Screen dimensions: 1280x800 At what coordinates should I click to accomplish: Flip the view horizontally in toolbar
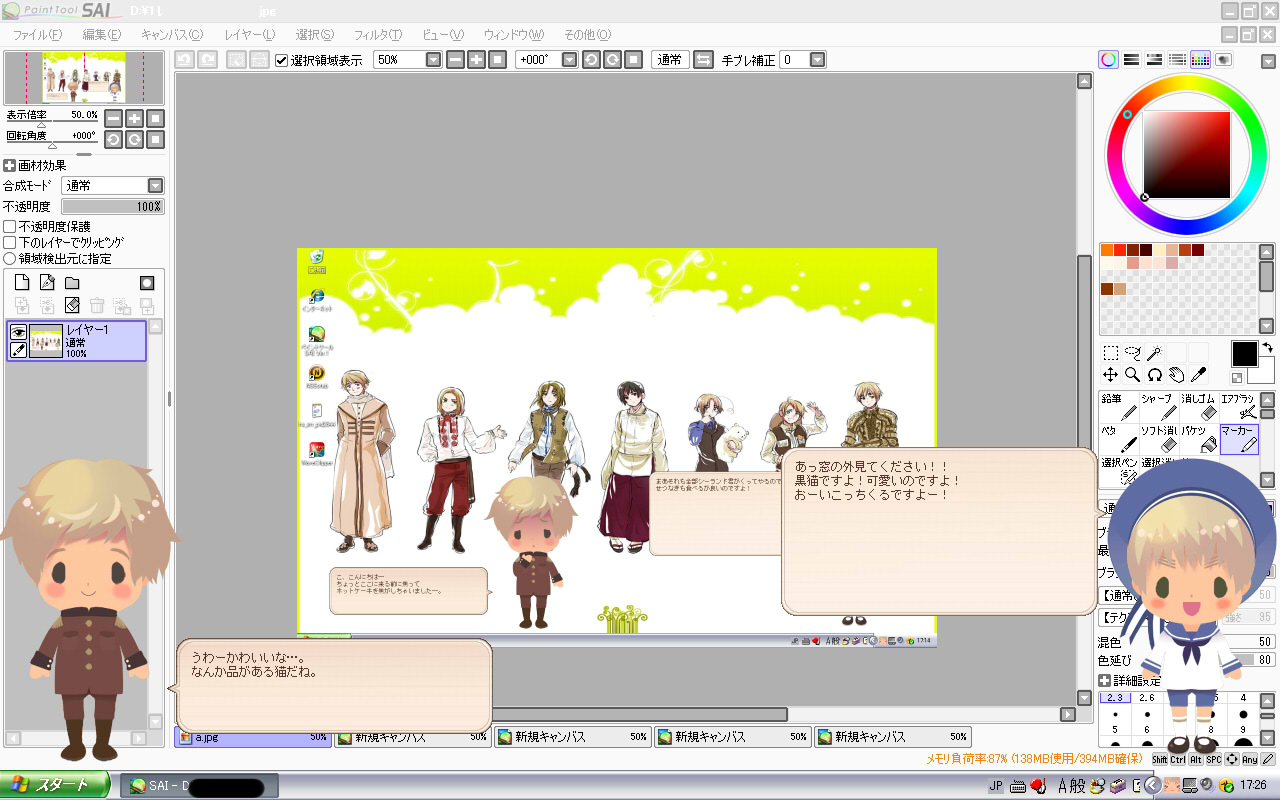[703, 60]
